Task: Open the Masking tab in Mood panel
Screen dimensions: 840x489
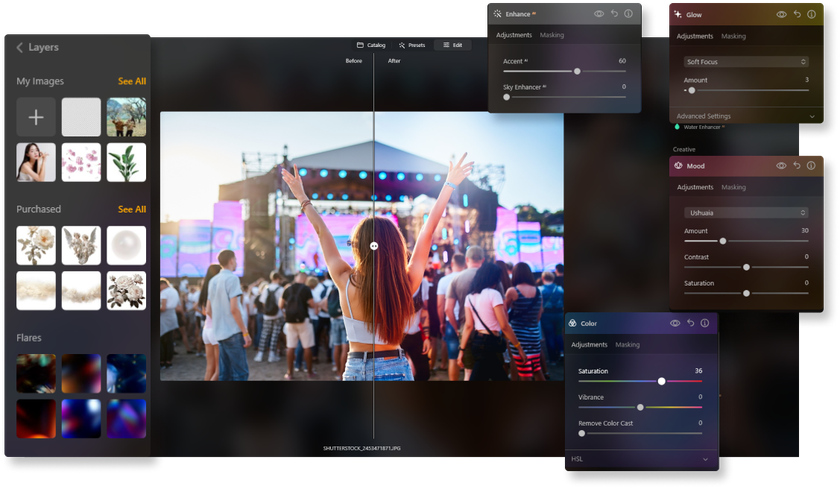Action: coord(733,187)
